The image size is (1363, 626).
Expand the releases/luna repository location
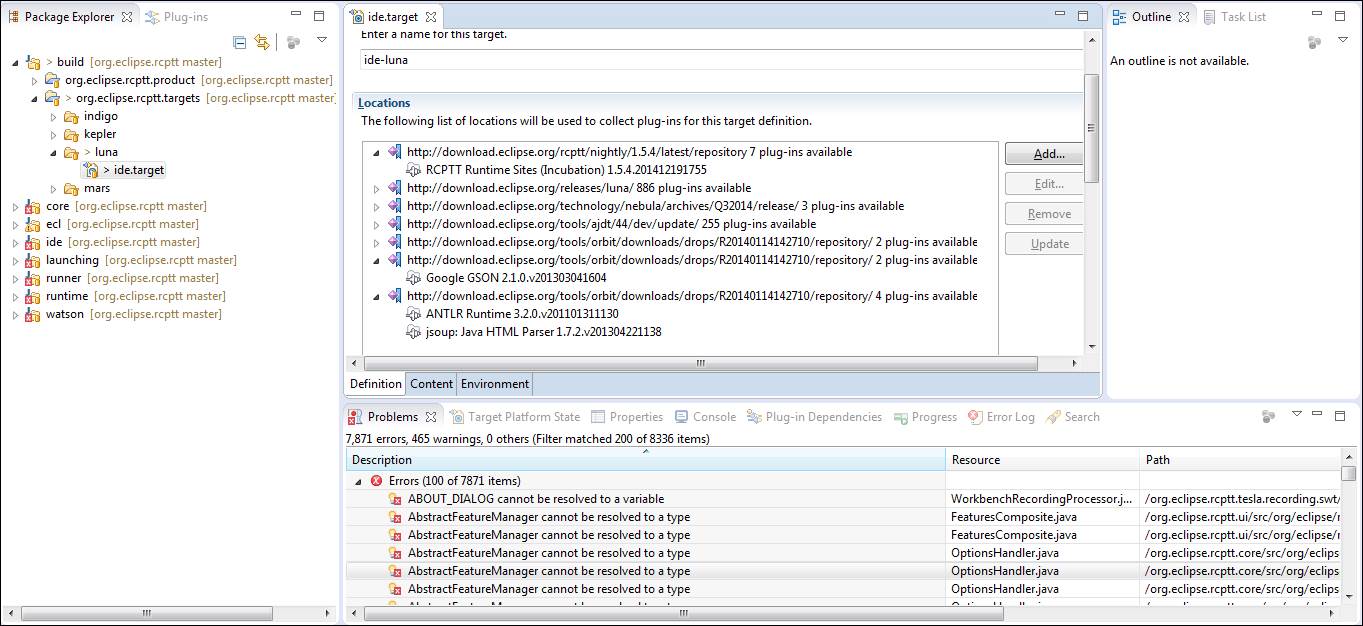377,189
